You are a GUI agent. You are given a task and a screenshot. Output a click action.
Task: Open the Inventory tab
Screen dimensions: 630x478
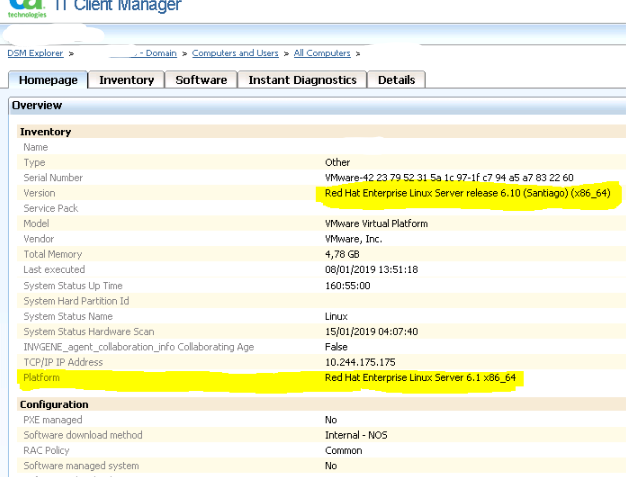point(126,80)
